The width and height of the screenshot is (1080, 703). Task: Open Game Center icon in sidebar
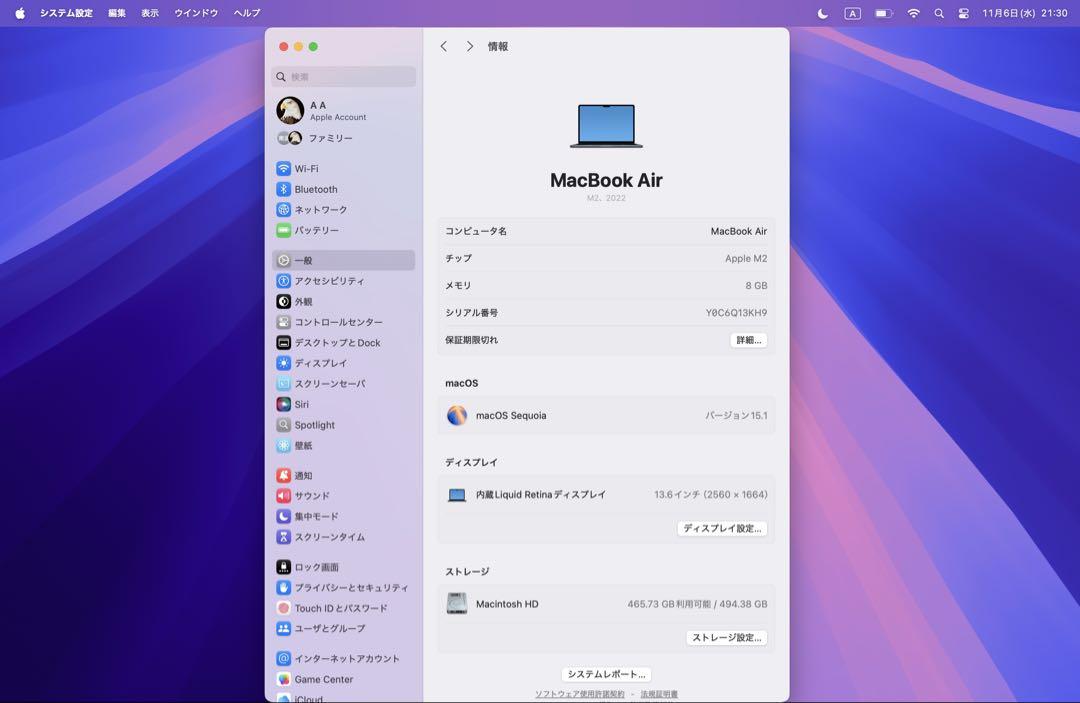click(283, 679)
